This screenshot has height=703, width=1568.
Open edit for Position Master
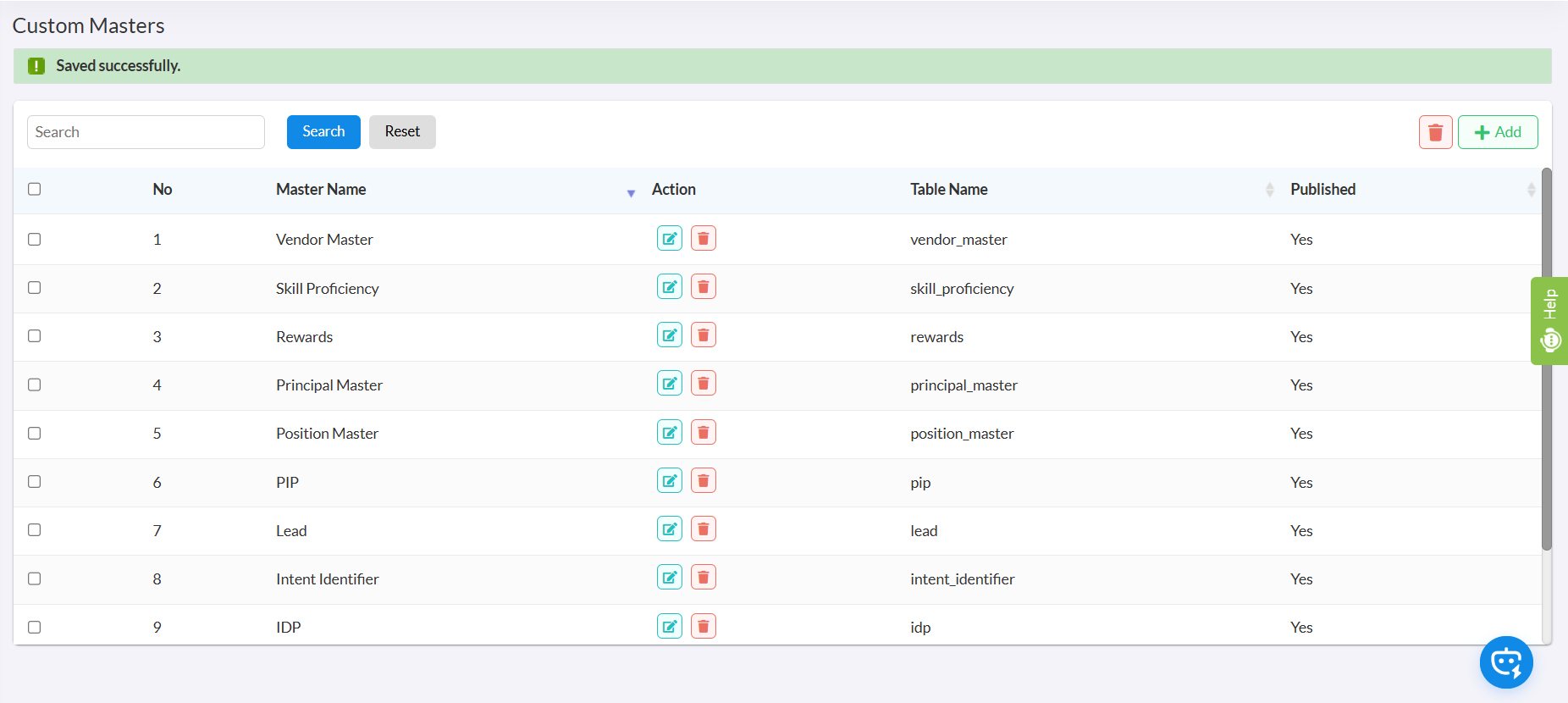(x=669, y=433)
